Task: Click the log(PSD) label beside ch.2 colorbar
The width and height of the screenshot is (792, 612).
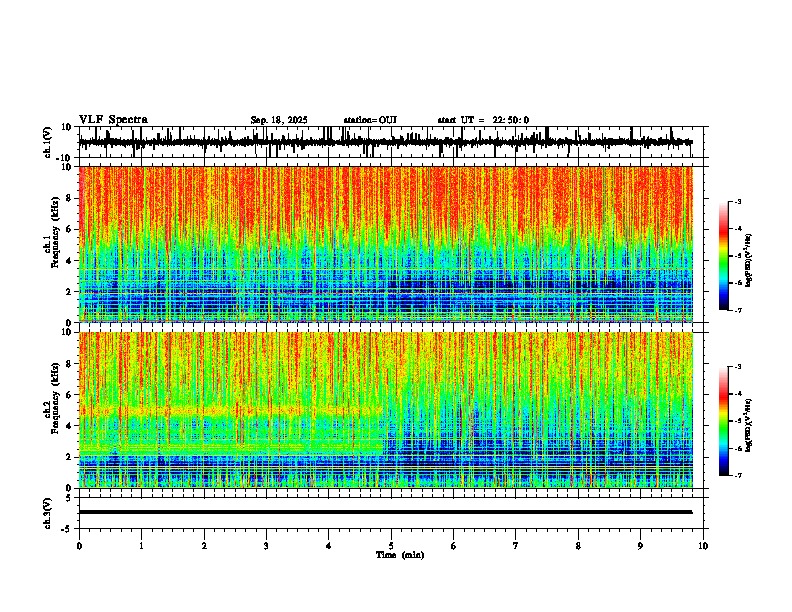Action: pos(749,425)
